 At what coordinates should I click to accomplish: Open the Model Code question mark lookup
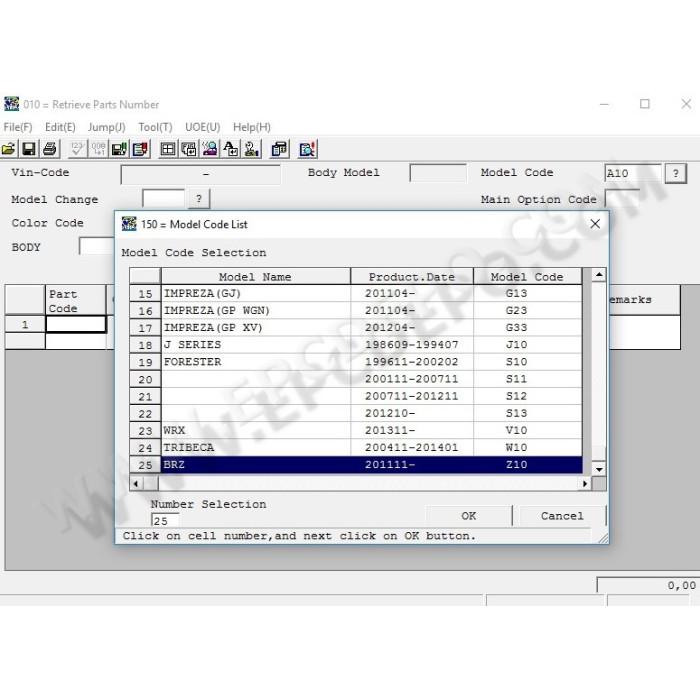[x=675, y=173]
